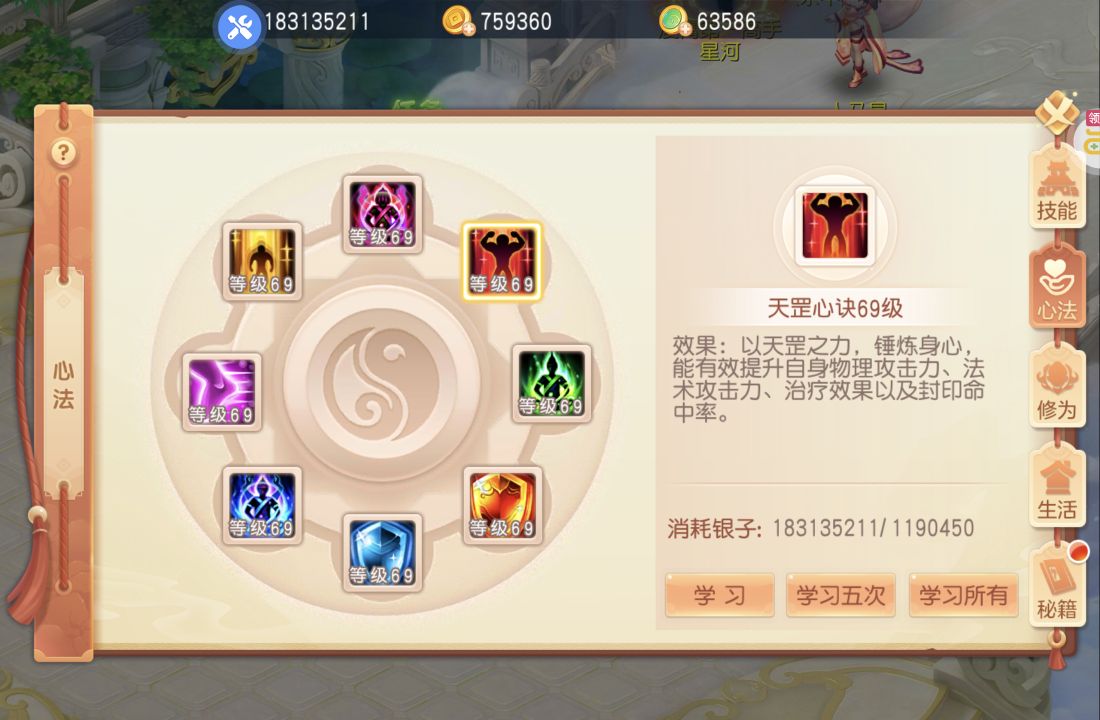Click the 学习 button
This screenshot has width=1100, height=720.
point(720,595)
